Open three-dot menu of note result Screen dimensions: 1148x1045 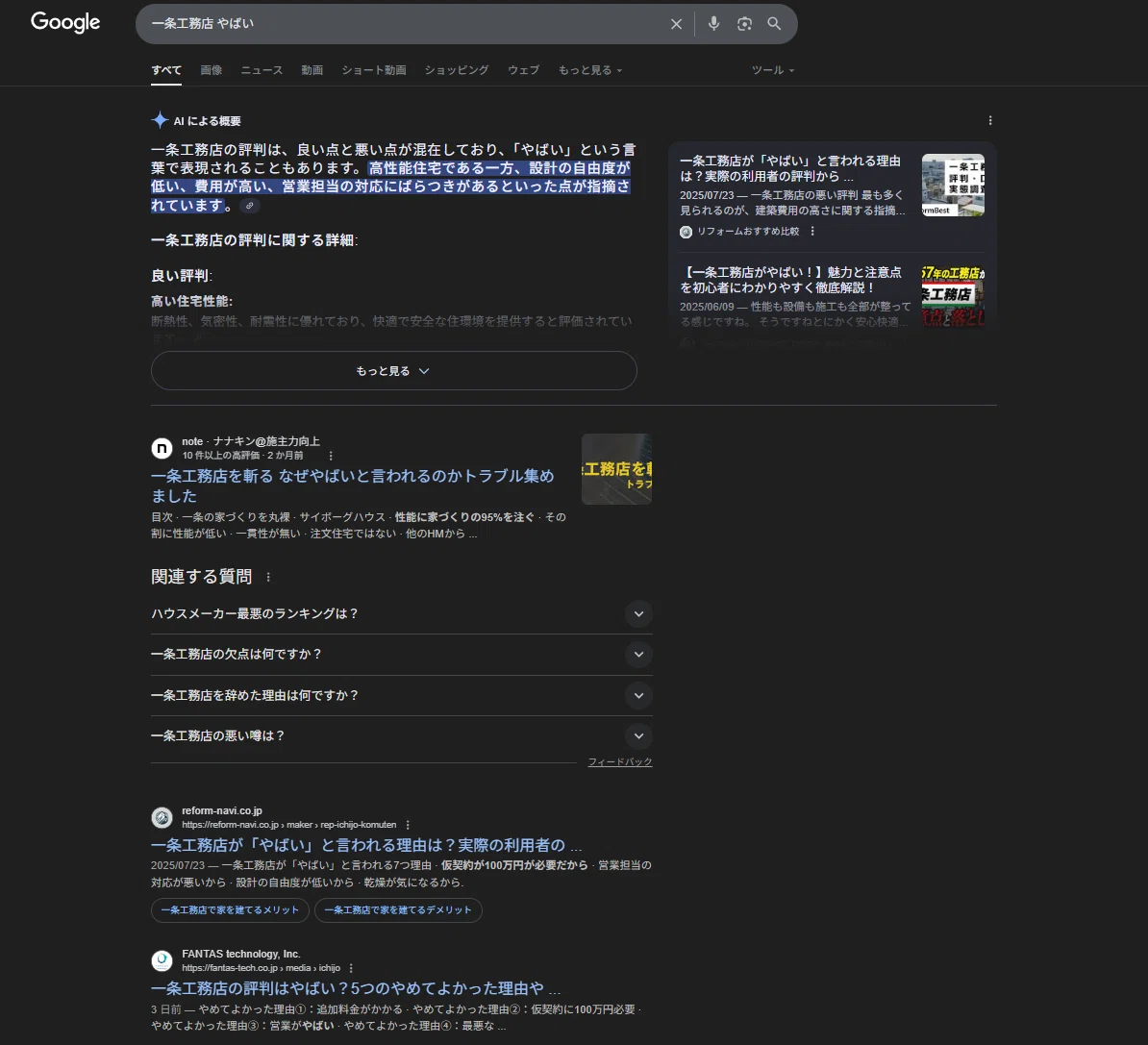[x=331, y=456]
